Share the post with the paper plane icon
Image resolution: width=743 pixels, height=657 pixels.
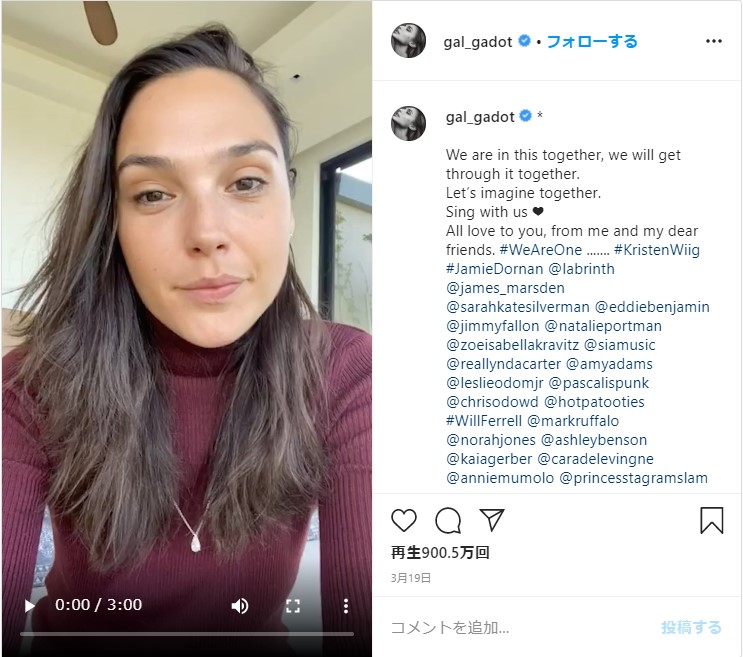click(491, 520)
